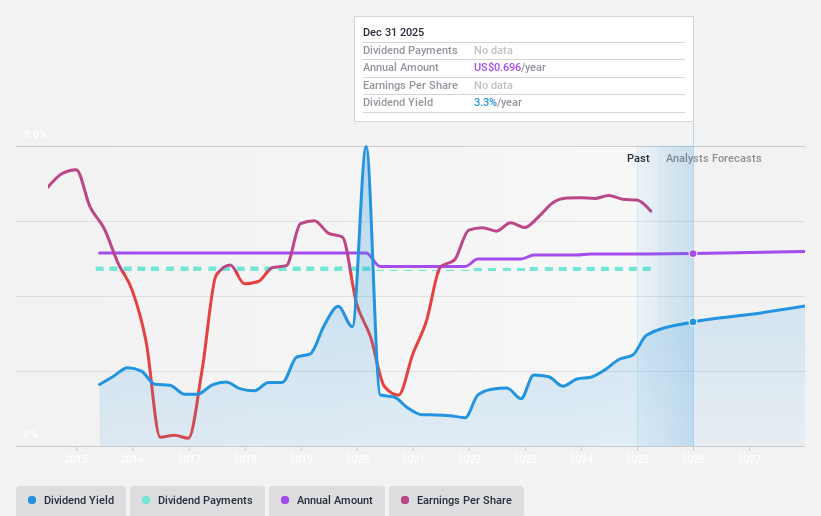
Task: Toggle the Dividend Yield legend button
Action: (71, 500)
